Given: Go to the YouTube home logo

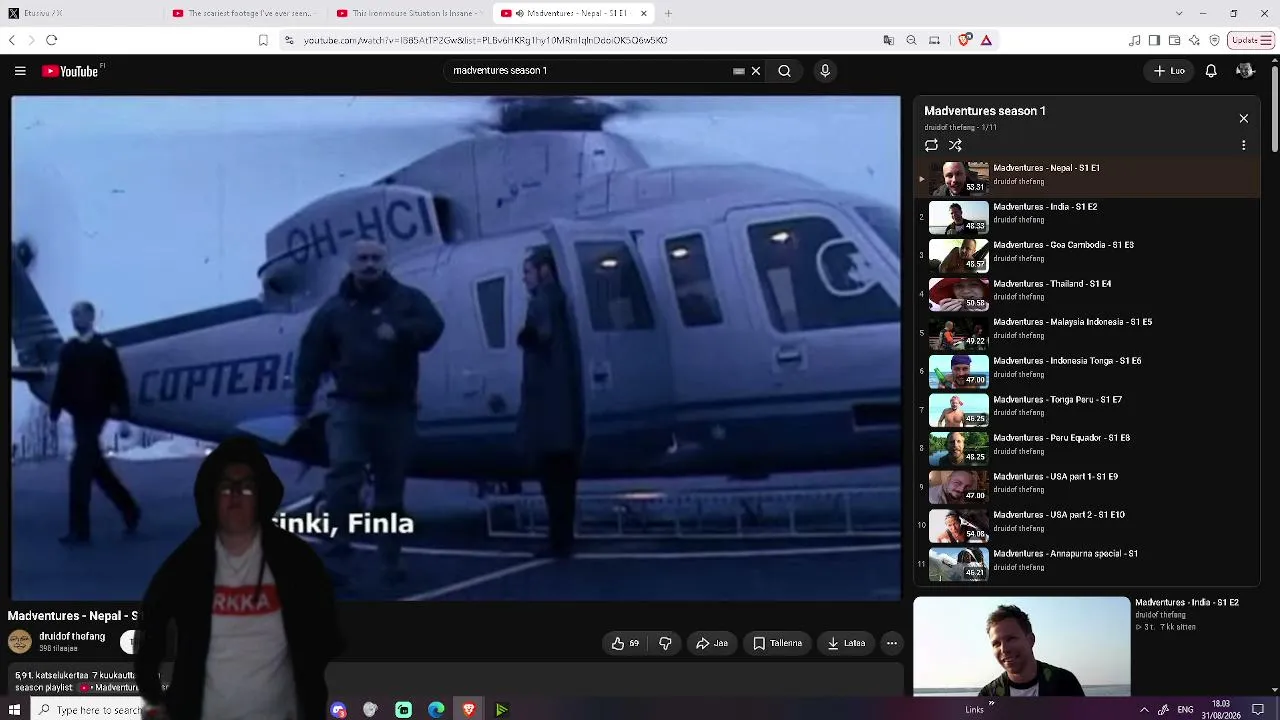Looking at the screenshot, I should click(71, 71).
